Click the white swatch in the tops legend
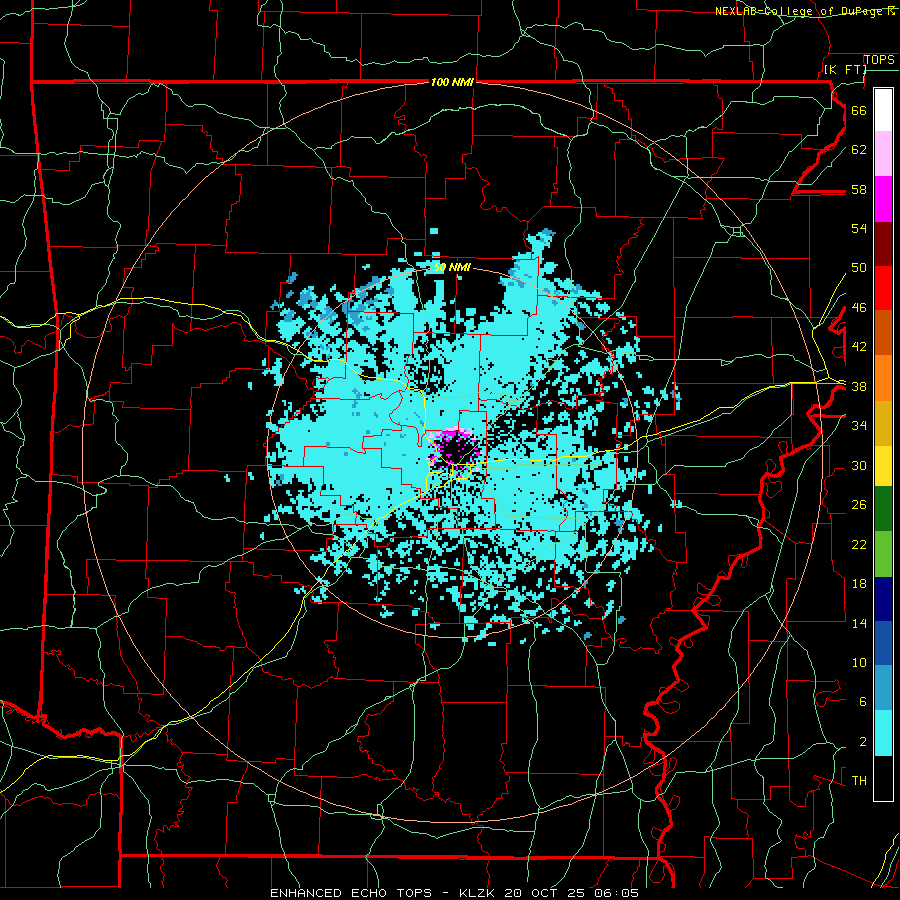The width and height of the screenshot is (900, 900). point(883,110)
